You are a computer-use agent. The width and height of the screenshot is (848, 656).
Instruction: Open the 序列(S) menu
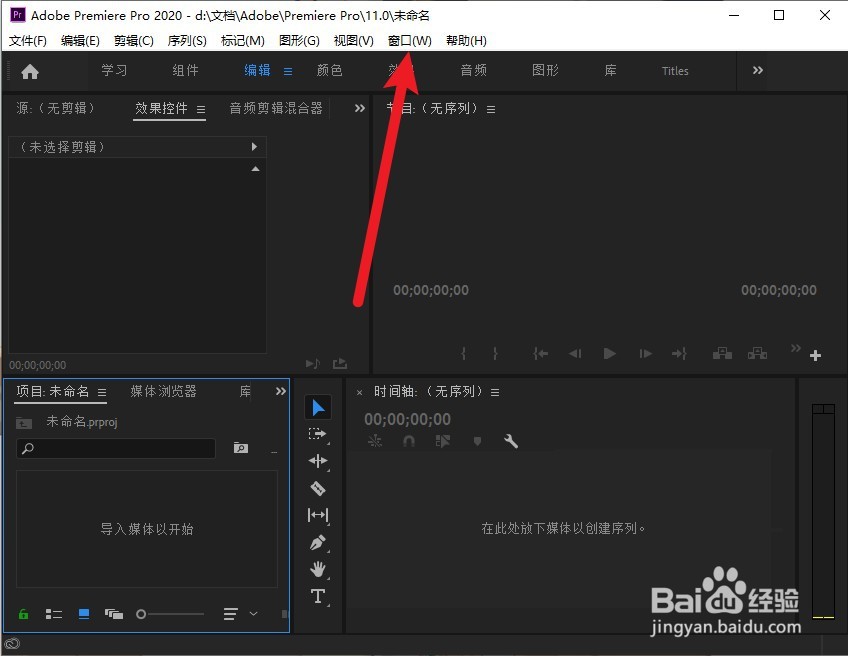(187, 41)
